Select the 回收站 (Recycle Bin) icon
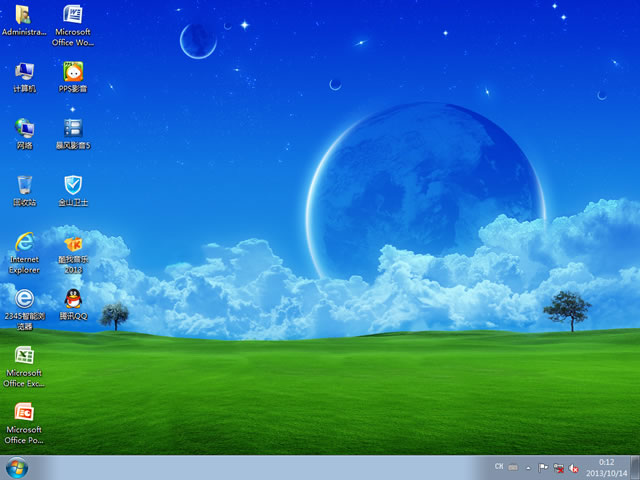640x480 pixels. coord(24,186)
